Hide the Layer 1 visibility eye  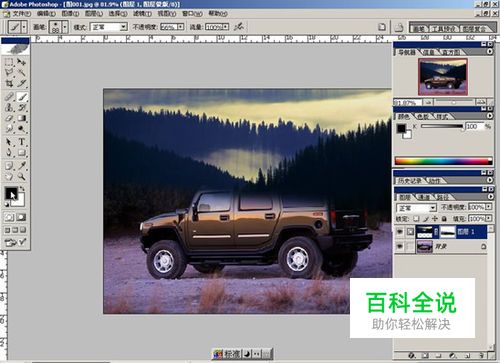pos(400,231)
